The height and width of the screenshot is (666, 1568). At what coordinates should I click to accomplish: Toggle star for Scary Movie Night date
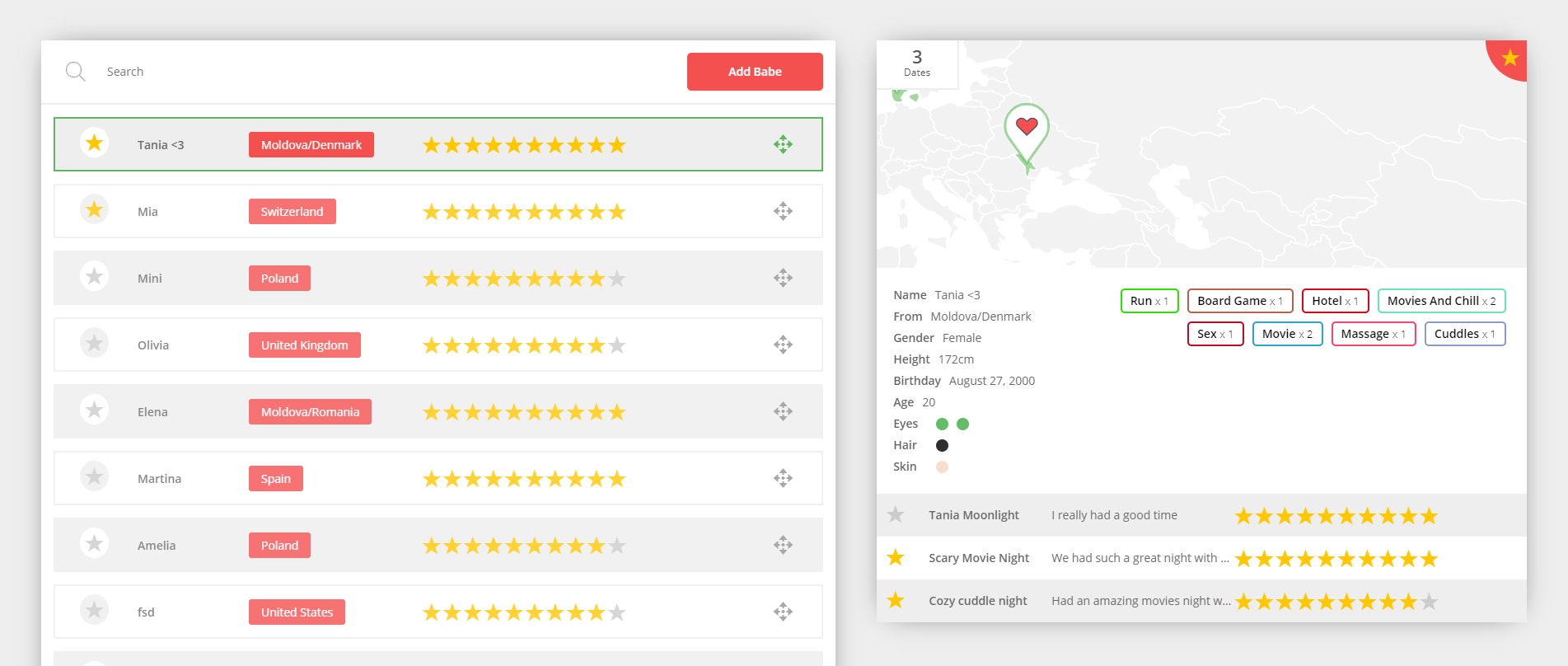tap(896, 558)
